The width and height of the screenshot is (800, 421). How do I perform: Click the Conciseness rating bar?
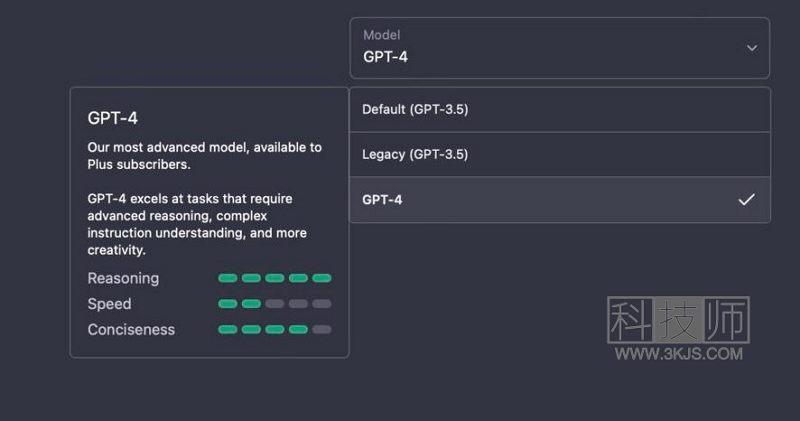click(x=274, y=330)
